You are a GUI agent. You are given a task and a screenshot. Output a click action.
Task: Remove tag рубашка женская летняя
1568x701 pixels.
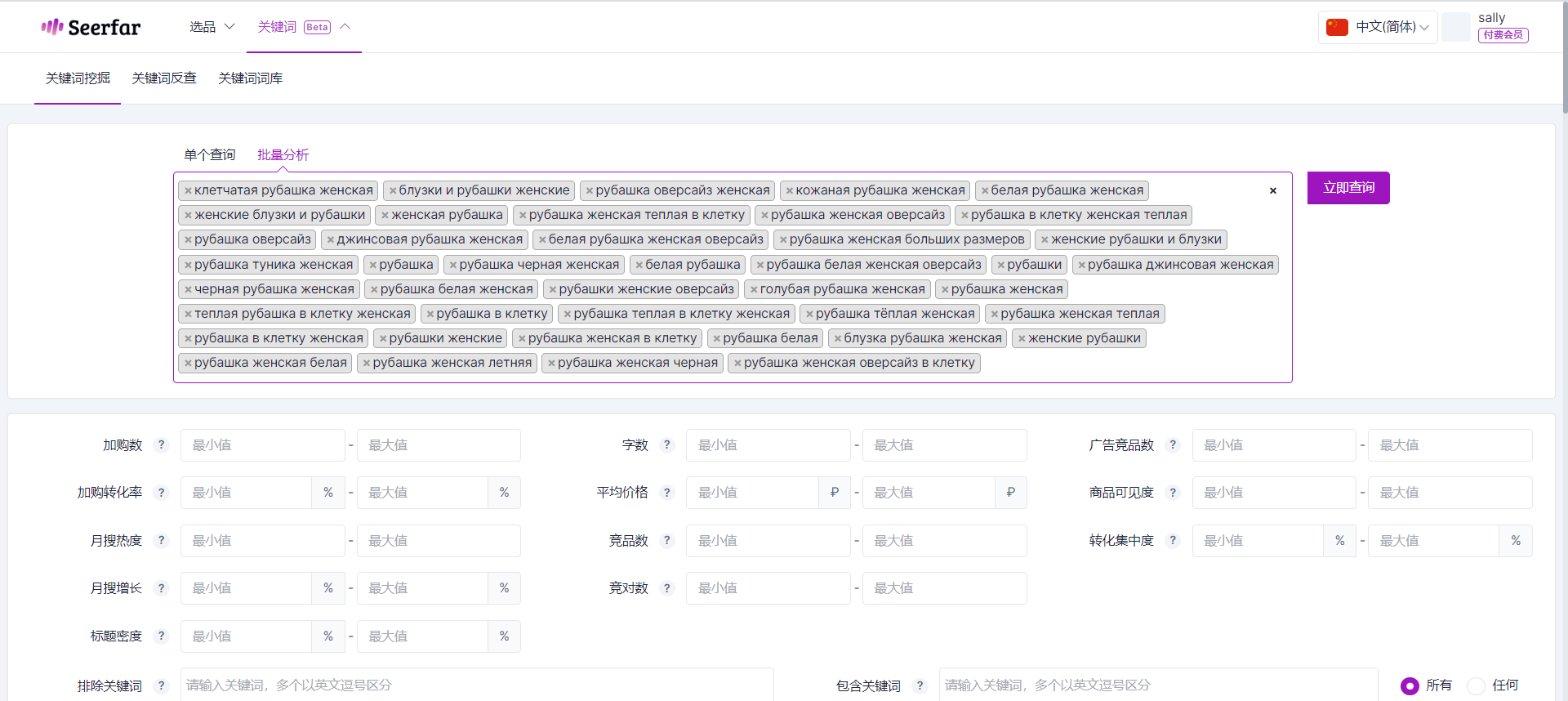[x=367, y=363]
